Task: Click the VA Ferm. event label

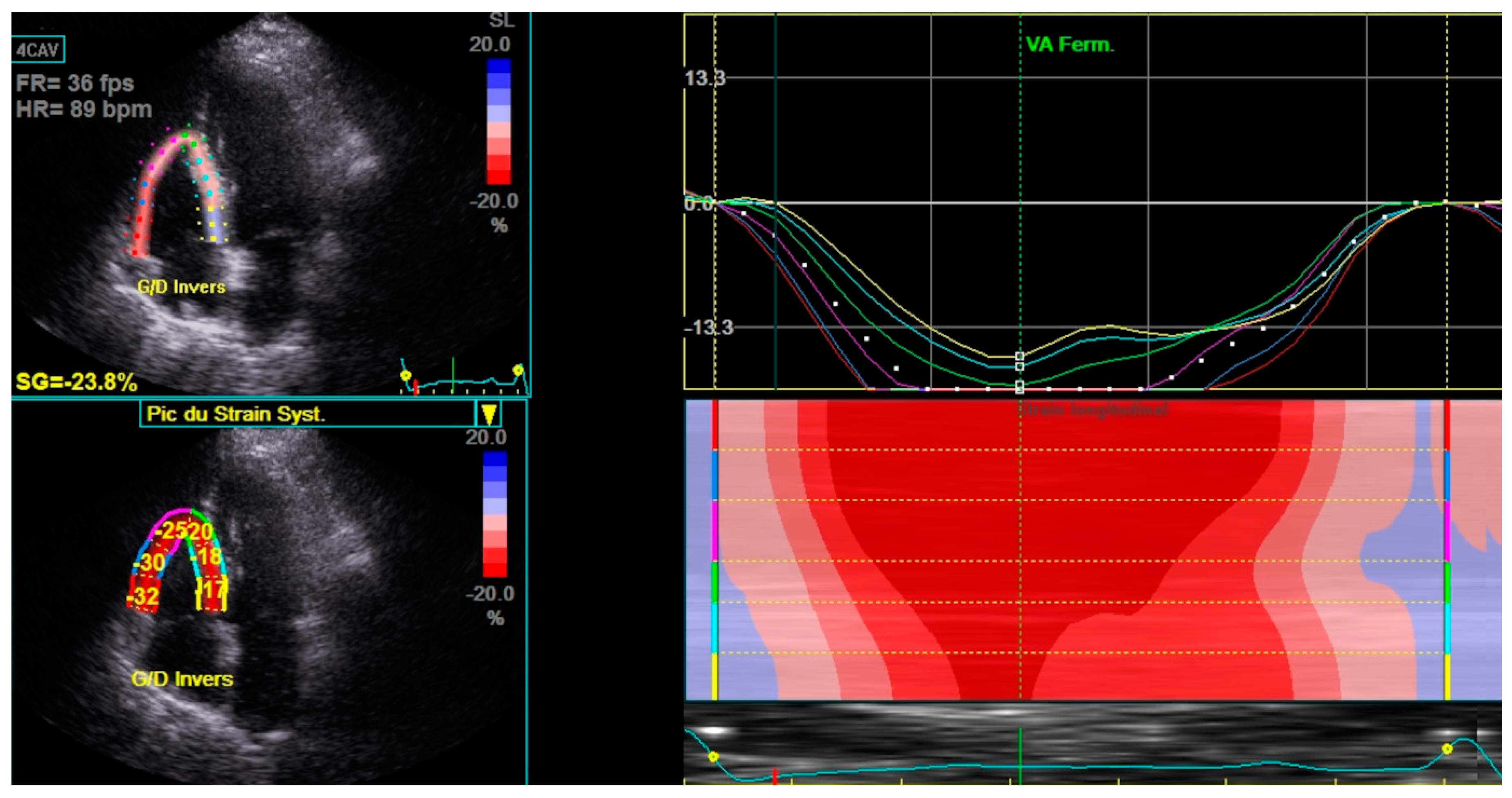Action: pos(1069,45)
